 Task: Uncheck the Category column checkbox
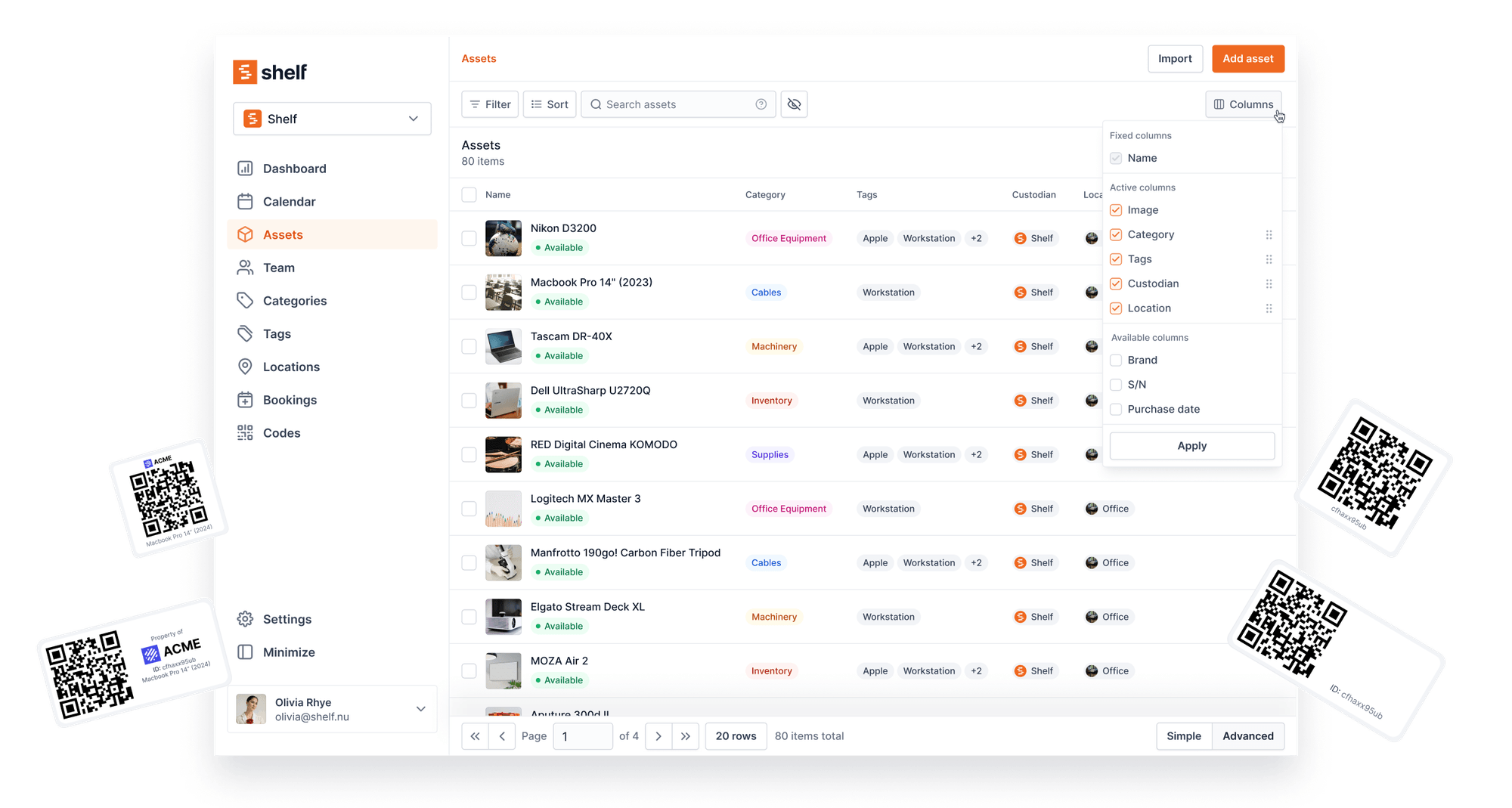click(x=1116, y=234)
